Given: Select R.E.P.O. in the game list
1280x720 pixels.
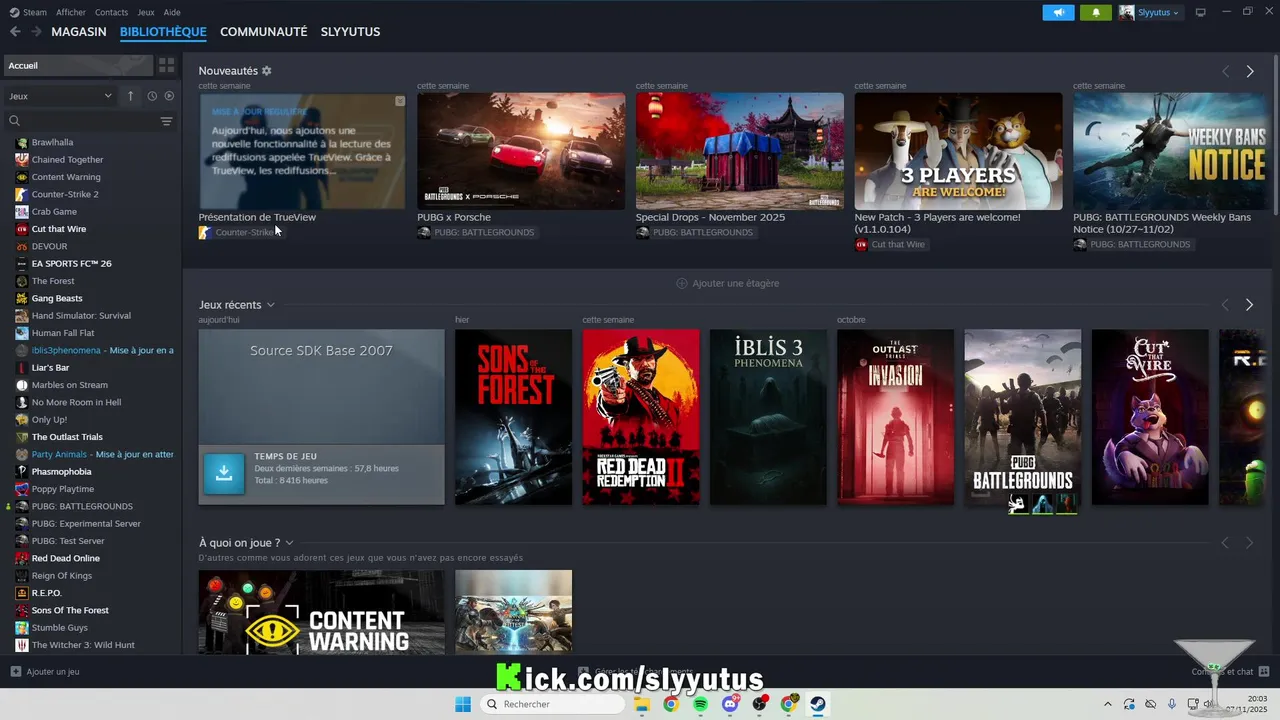Looking at the screenshot, I should tap(46, 593).
